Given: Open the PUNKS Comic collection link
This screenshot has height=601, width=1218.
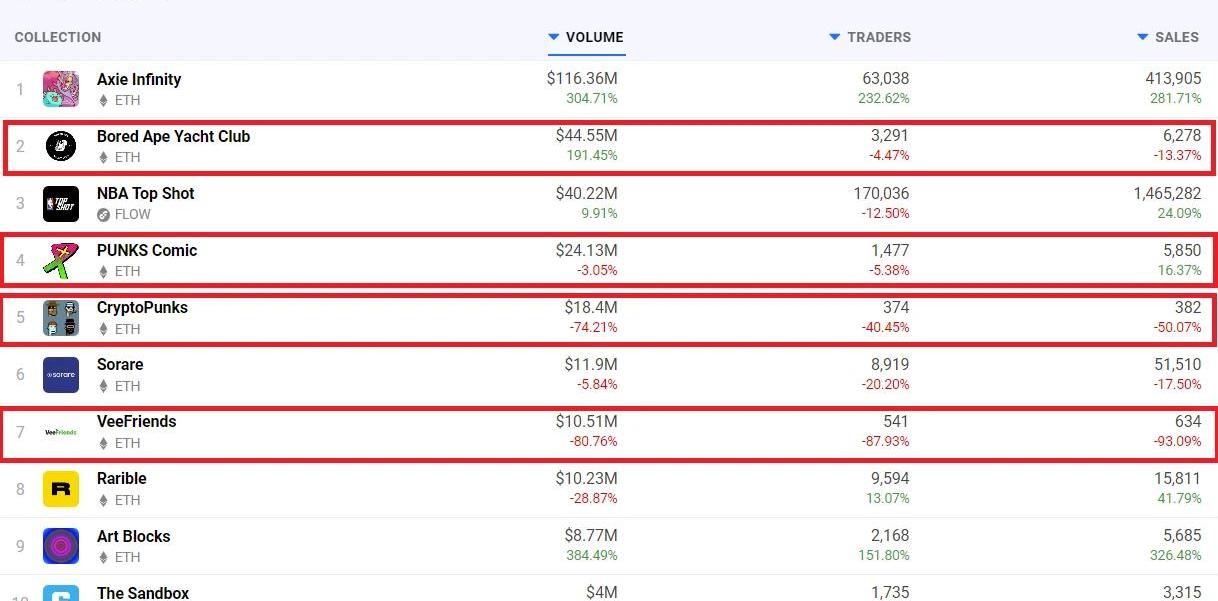Looking at the screenshot, I should (x=147, y=250).
